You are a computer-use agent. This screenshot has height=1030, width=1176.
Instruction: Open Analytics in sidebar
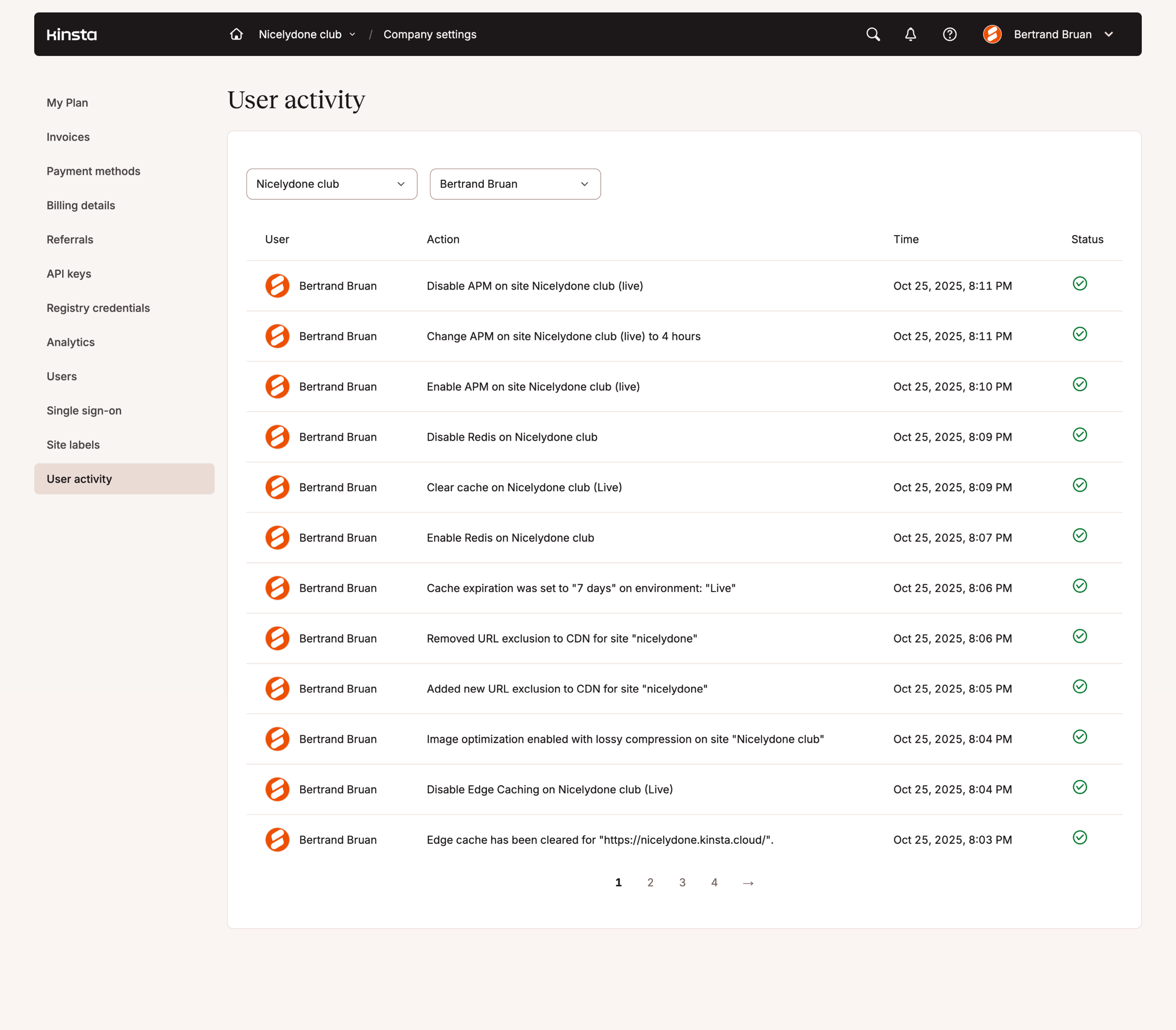click(71, 342)
